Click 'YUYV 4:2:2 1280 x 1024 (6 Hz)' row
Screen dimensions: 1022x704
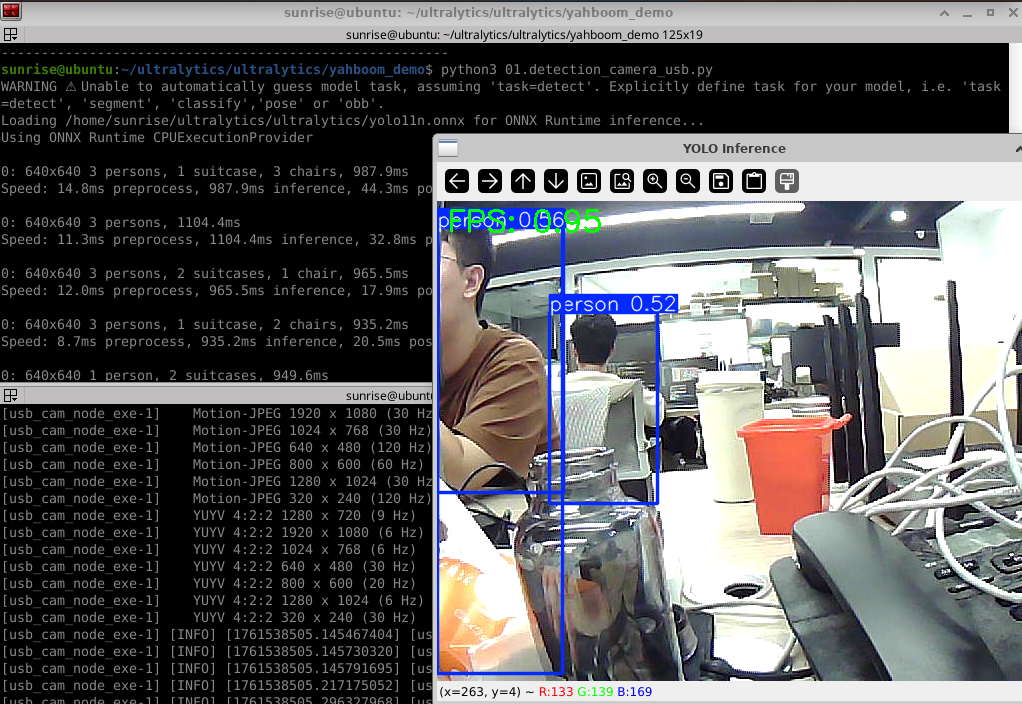212,600
